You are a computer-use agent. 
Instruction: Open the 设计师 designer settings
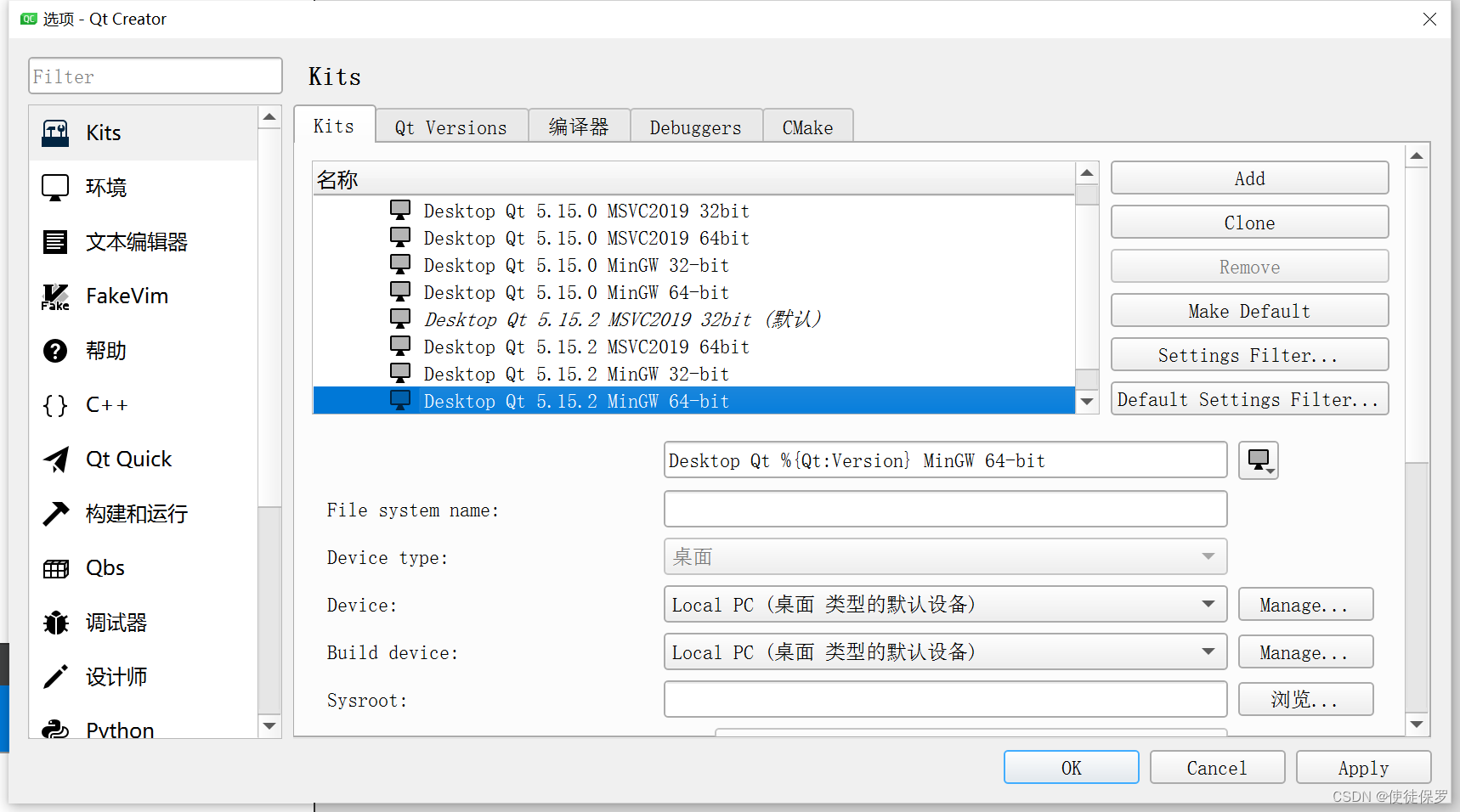coord(116,676)
